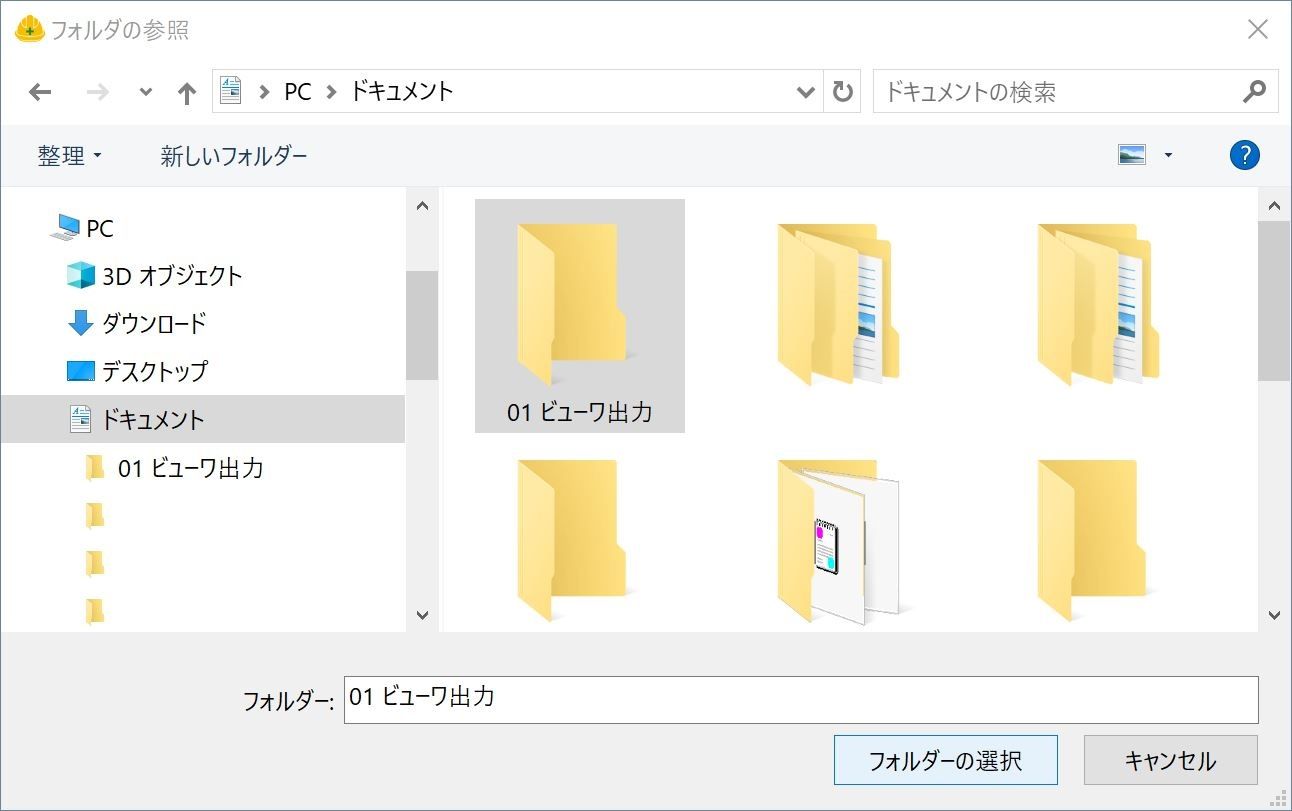
Task: Click into the フォルダー name field
Action: (800, 699)
